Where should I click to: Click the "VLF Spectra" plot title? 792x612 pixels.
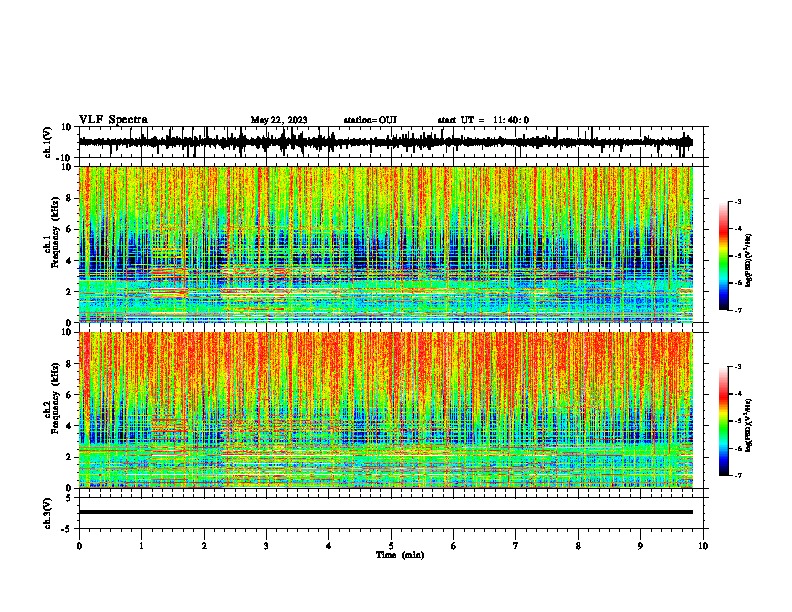(x=113, y=119)
